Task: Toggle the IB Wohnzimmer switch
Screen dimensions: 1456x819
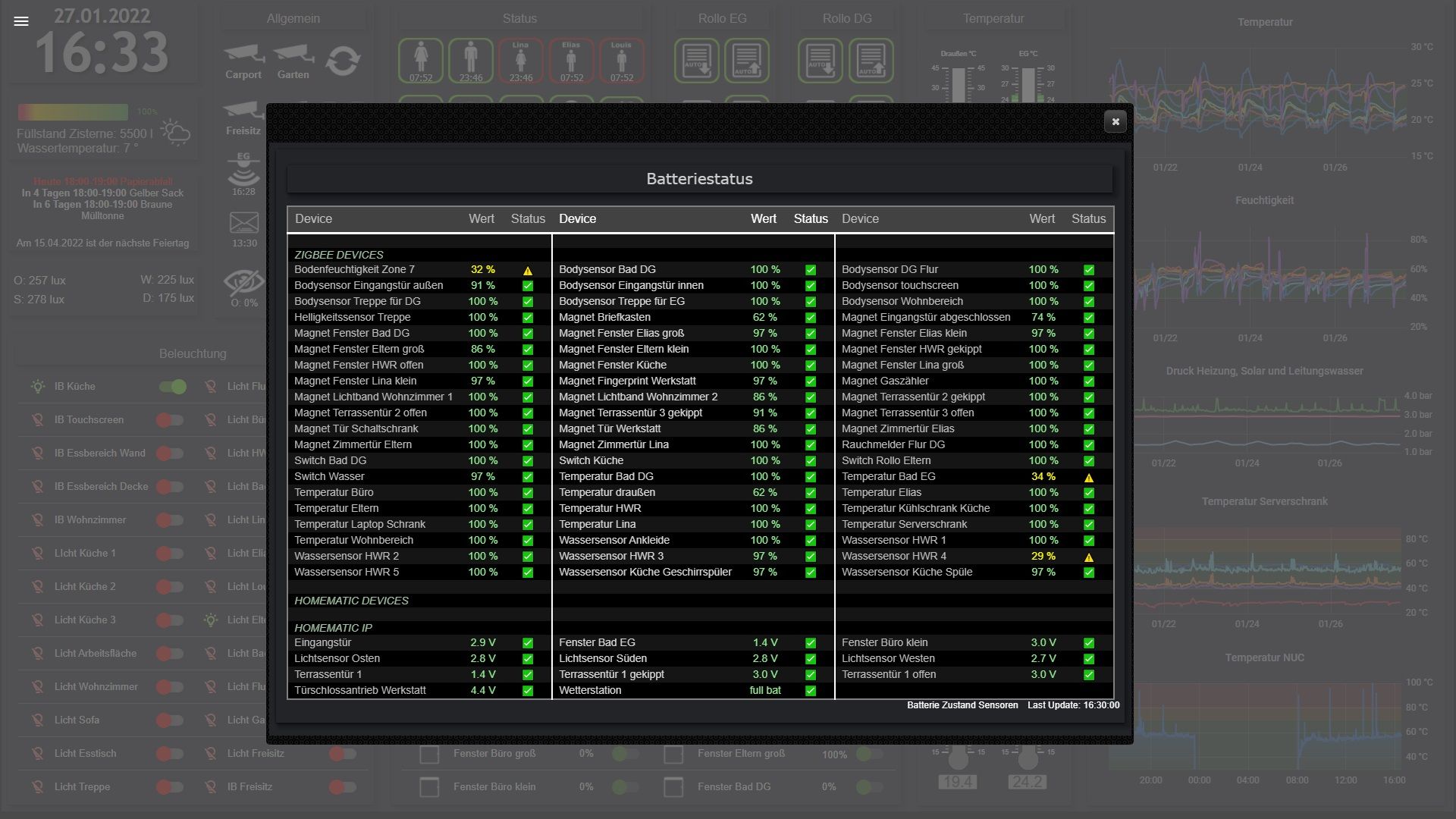Action: pos(170,520)
